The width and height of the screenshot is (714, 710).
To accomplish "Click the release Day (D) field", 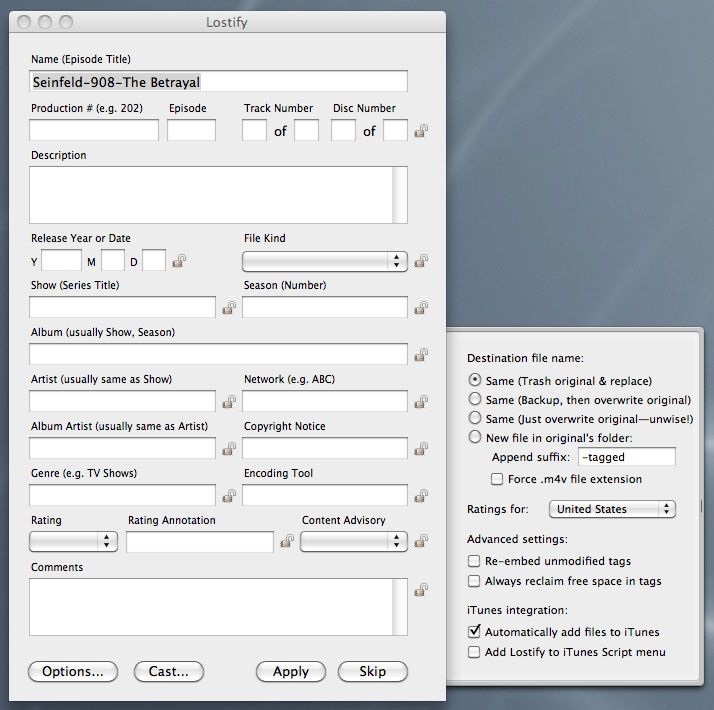I will click(x=154, y=260).
